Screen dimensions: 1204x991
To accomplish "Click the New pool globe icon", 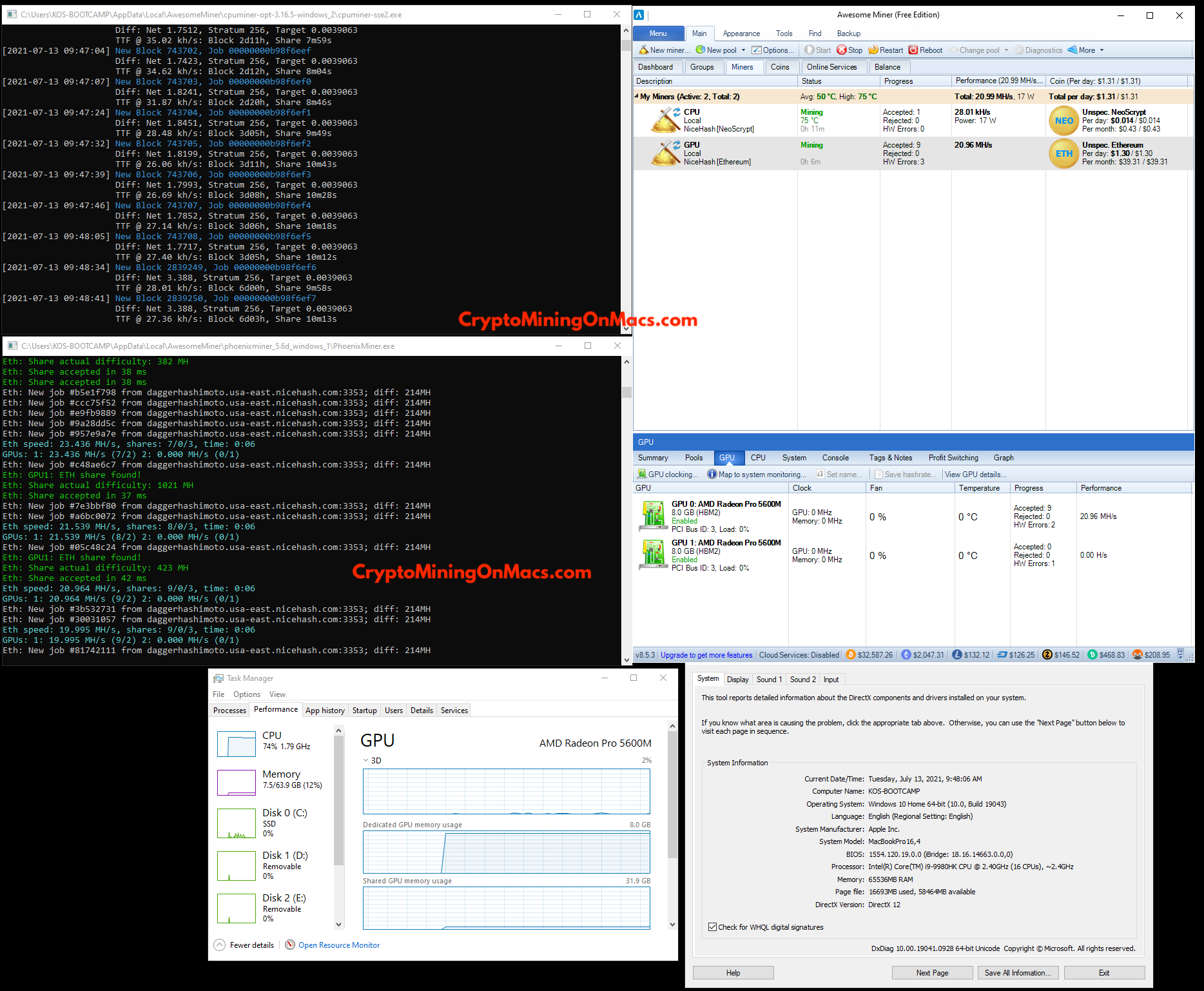I will [700, 50].
